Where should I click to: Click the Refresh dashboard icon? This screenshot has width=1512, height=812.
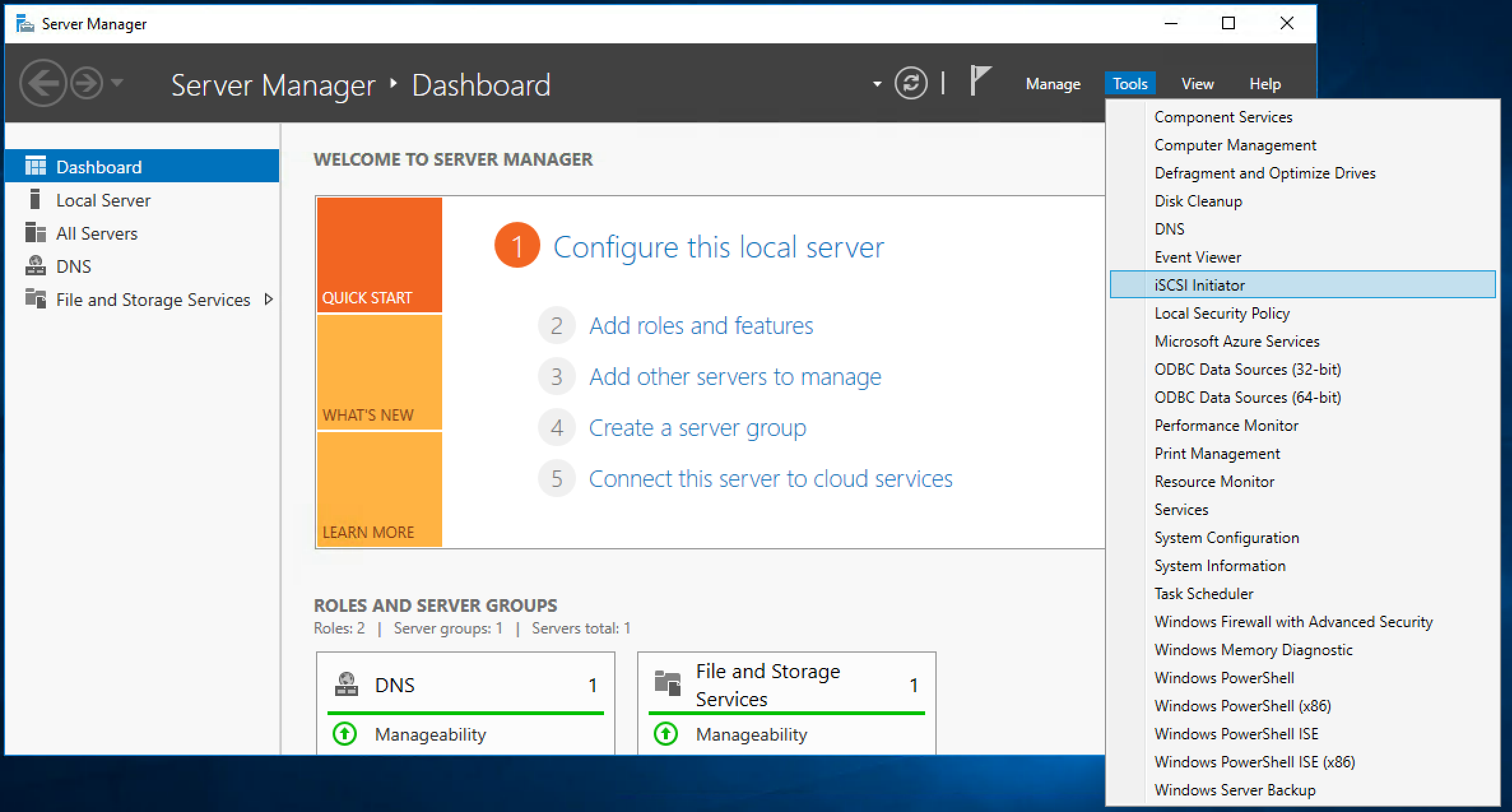pyautogui.click(x=911, y=83)
